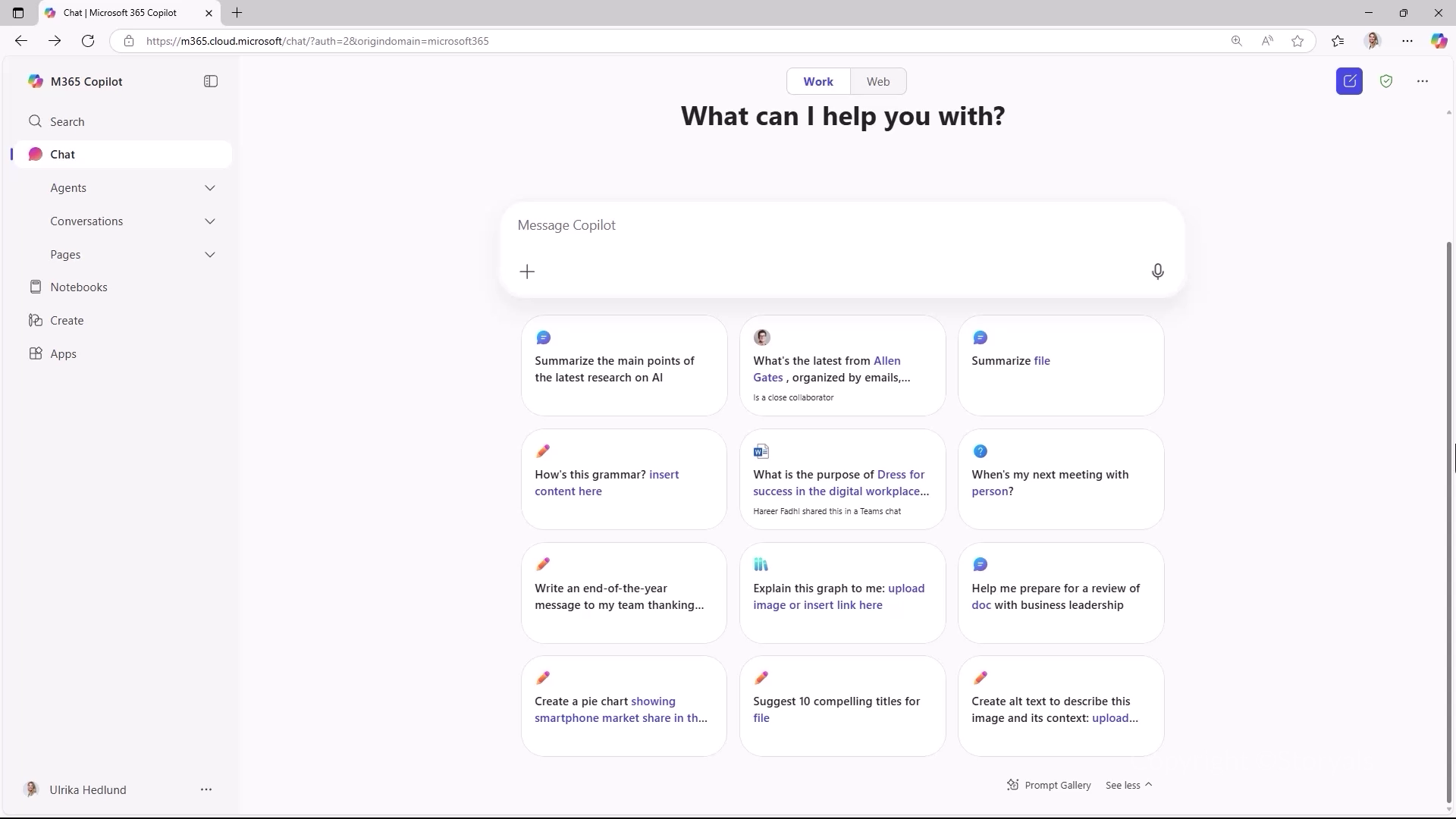Choose Summarize latest research on AI prompt
The height and width of the screenshot is (819, 1456).
[623, 366]
